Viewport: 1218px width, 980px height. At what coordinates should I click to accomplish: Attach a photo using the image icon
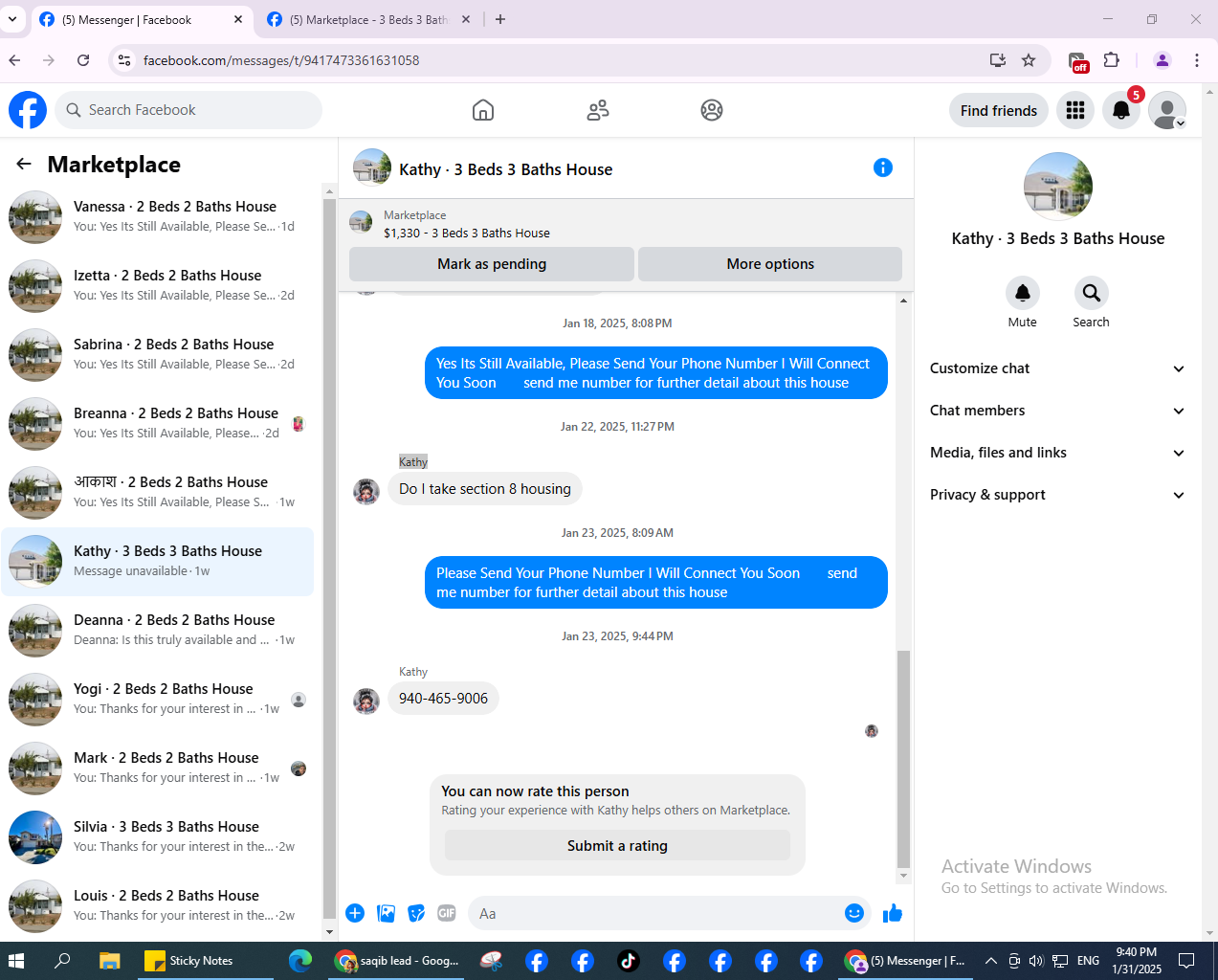click(x=387, y=913)
